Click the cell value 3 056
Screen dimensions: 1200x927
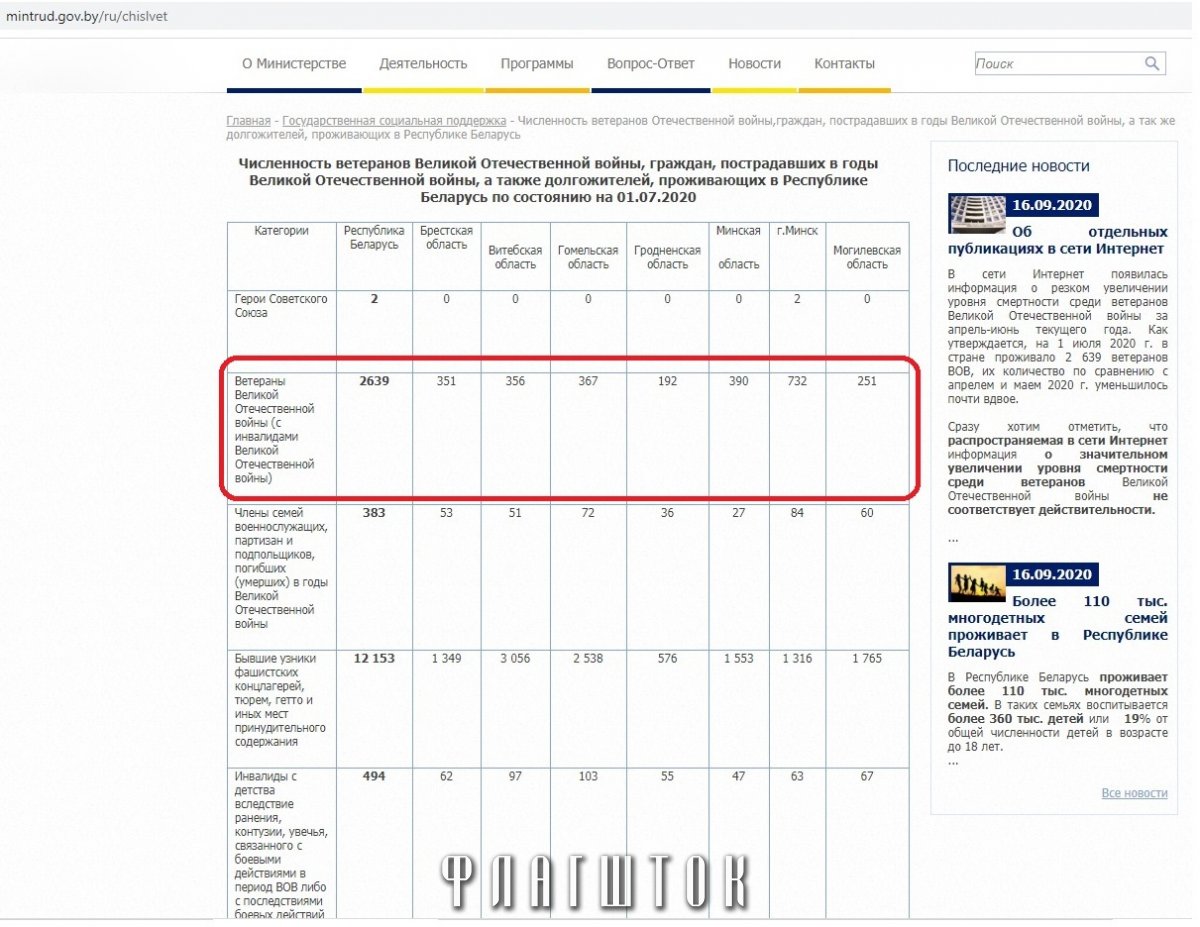tap(515, 658)
